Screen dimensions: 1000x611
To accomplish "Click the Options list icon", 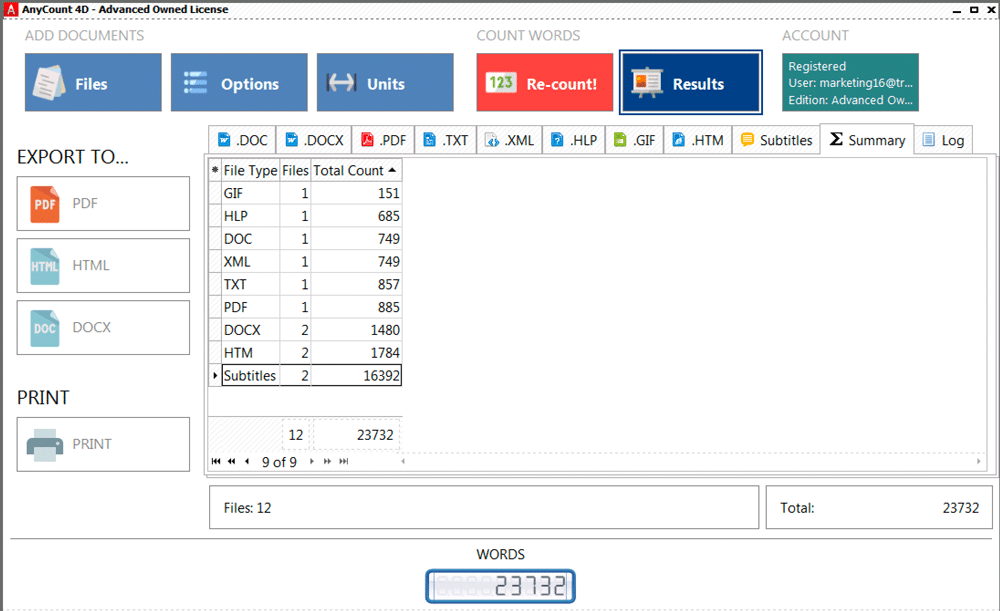I will [x=195, y=83].
